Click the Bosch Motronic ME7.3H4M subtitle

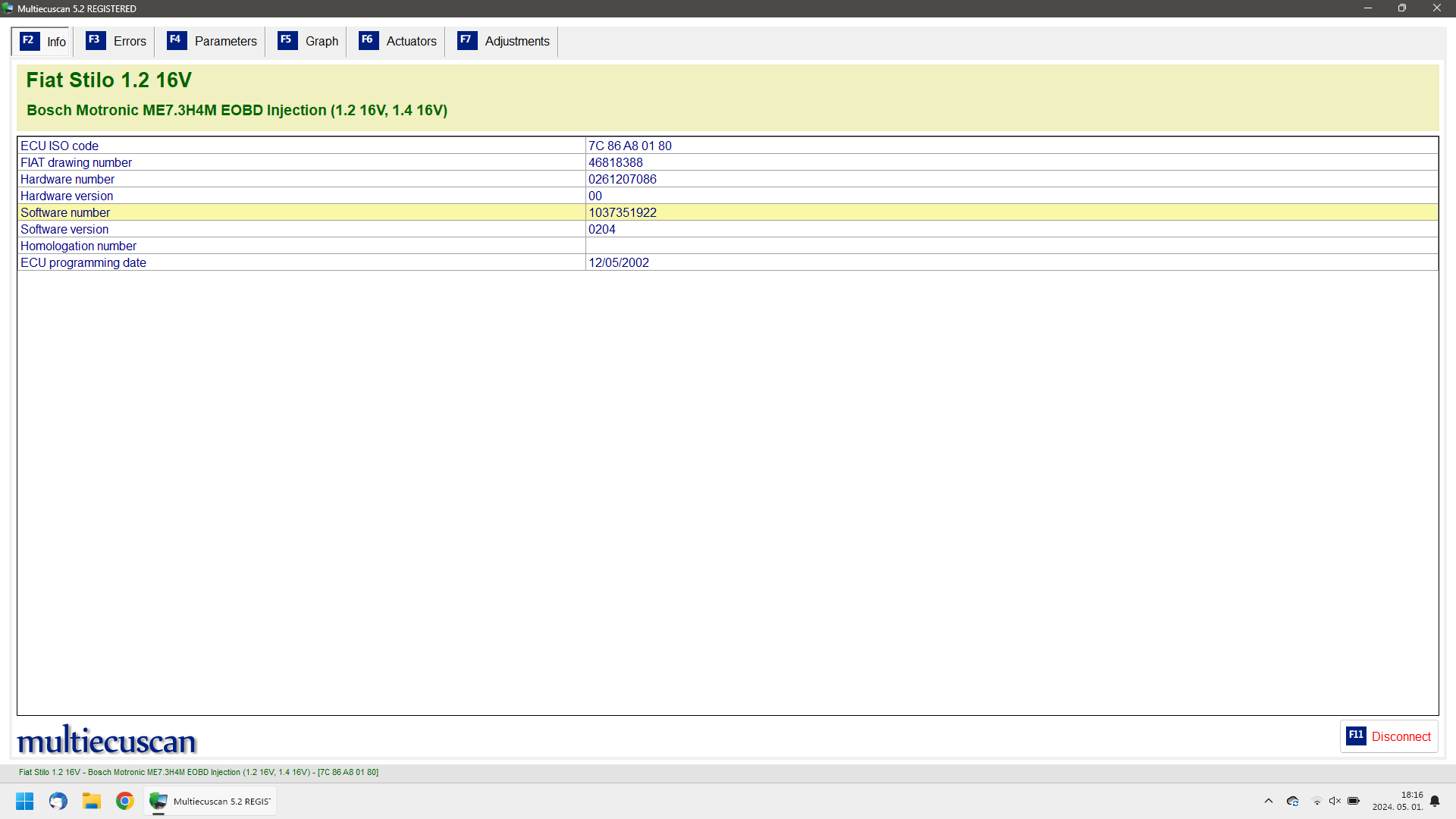[237, 110]
